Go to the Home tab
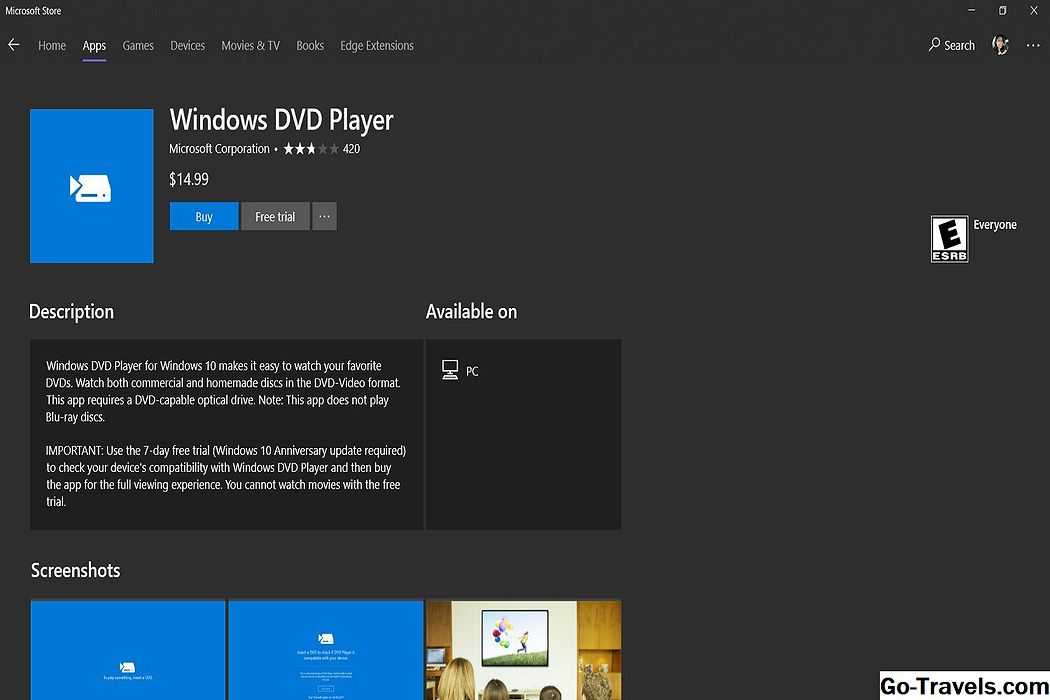The width and height of the screenshot is (1050, 700). 52,46
